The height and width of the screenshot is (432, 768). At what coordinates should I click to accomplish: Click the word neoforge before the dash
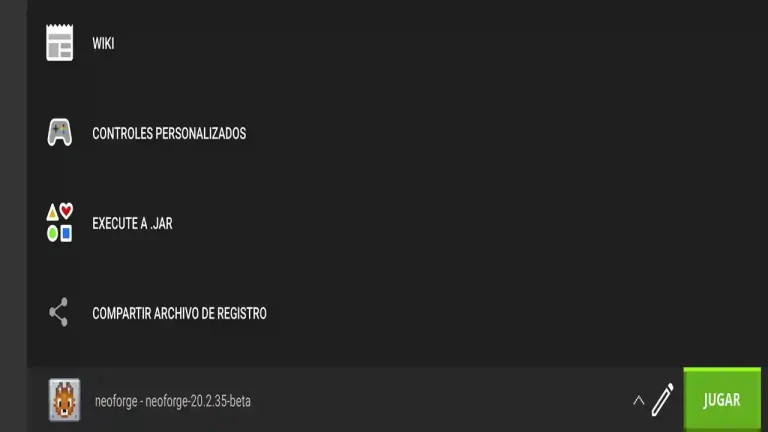click(x=116, y=401)
